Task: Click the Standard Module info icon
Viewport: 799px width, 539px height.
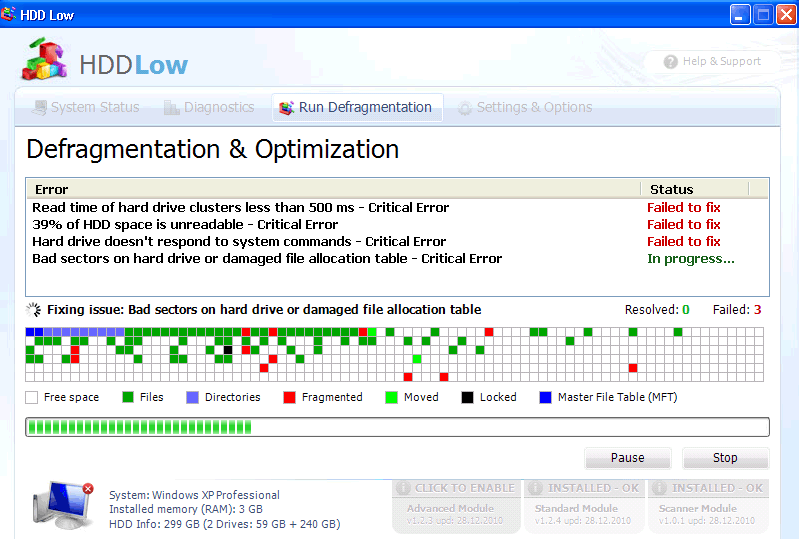Action: tap(536, 488)
